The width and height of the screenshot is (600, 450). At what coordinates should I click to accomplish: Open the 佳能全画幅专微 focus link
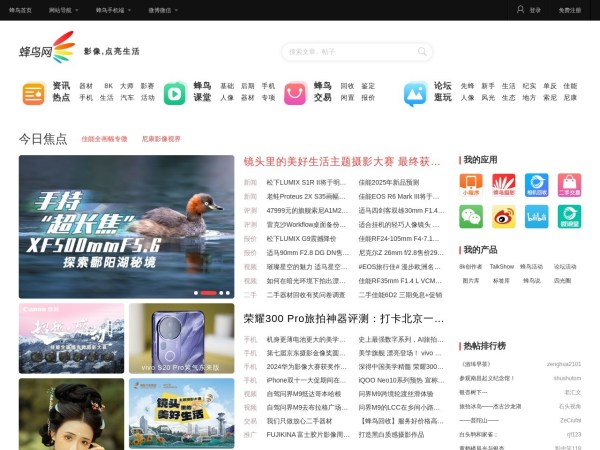104,139
